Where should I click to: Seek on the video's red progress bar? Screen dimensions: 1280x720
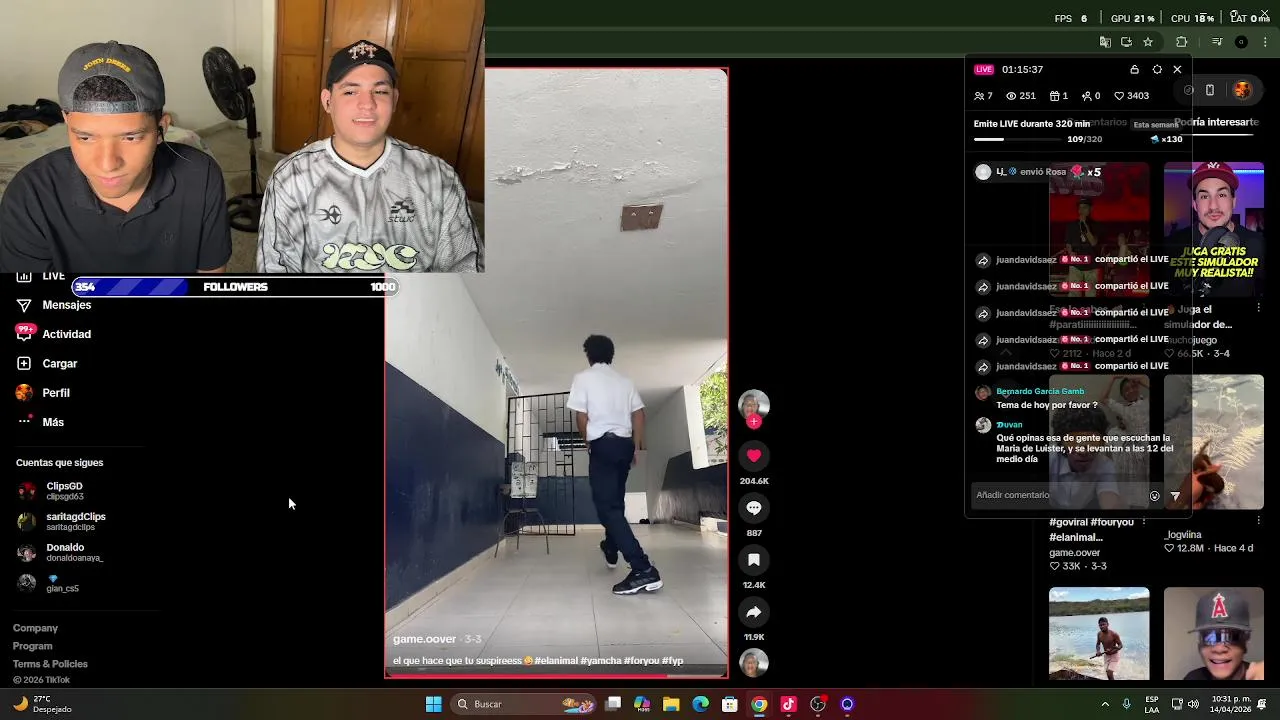pyautogui.click(x=556, y=674)
